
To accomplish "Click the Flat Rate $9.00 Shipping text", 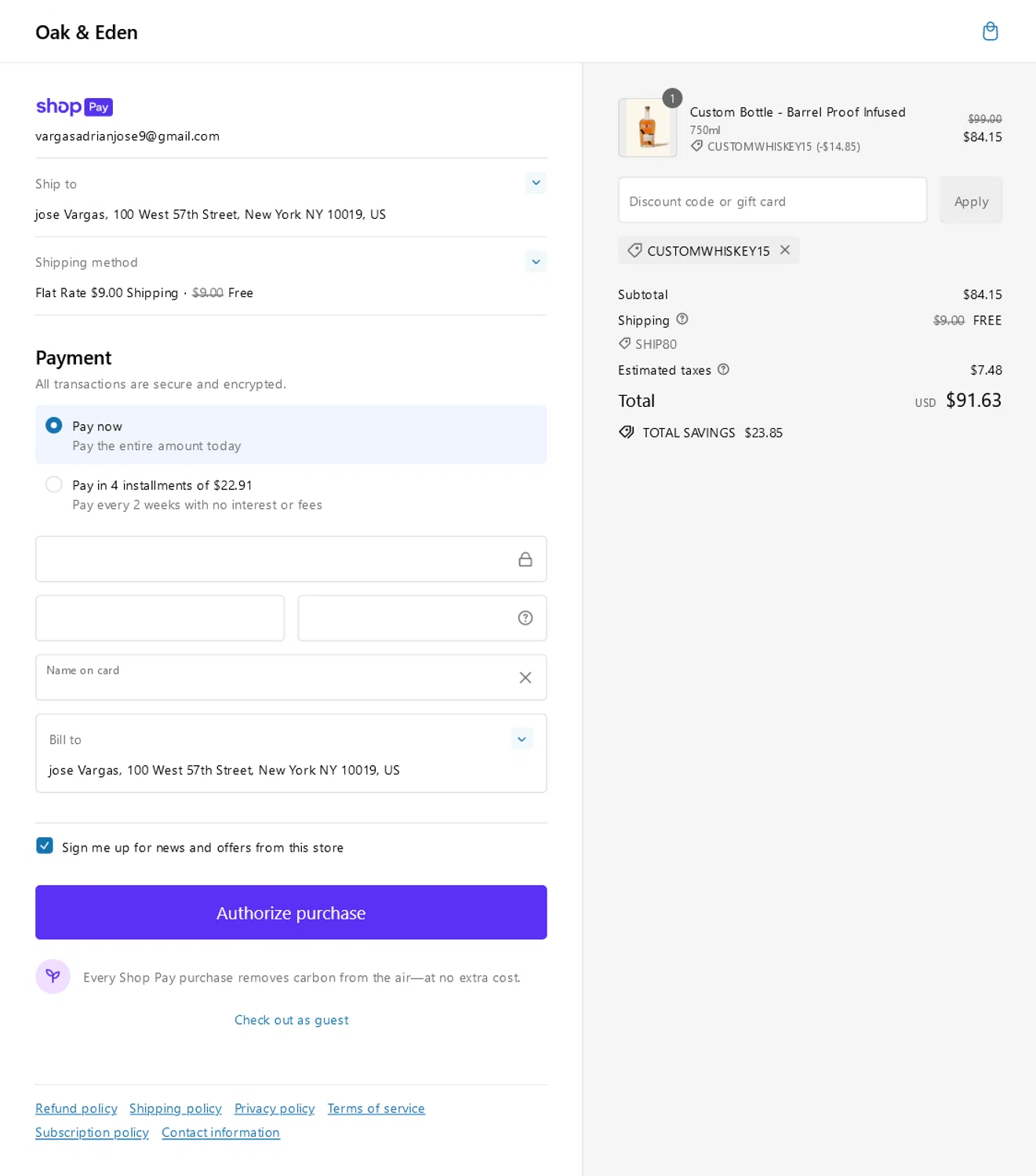I will pyautogui.click(x=107, y=292).
